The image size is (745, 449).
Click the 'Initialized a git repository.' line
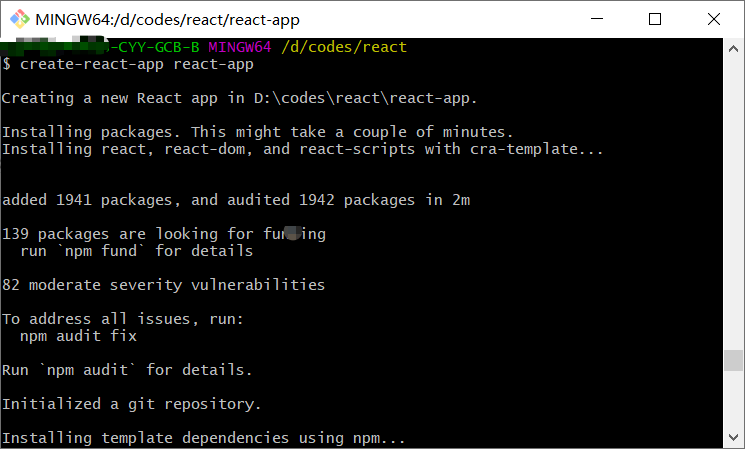pos(132,404)
